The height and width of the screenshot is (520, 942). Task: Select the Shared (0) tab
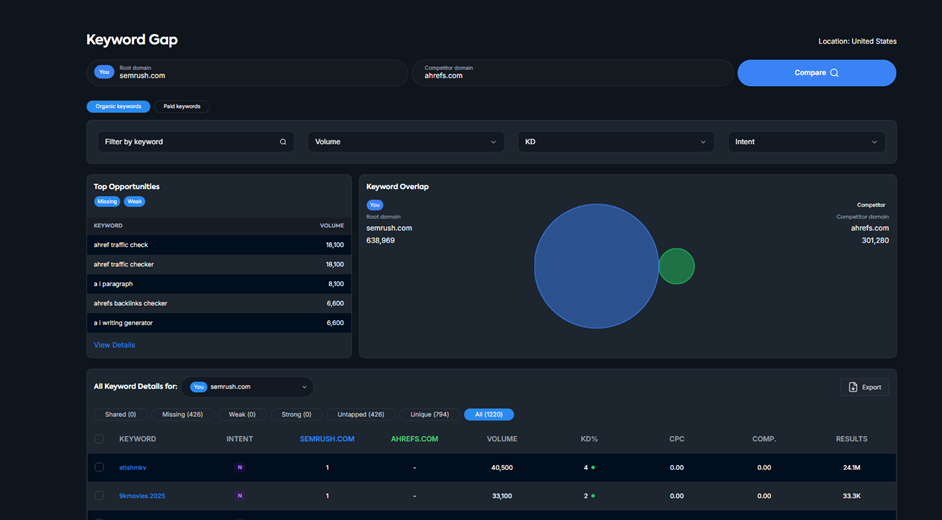coord(120,414)
